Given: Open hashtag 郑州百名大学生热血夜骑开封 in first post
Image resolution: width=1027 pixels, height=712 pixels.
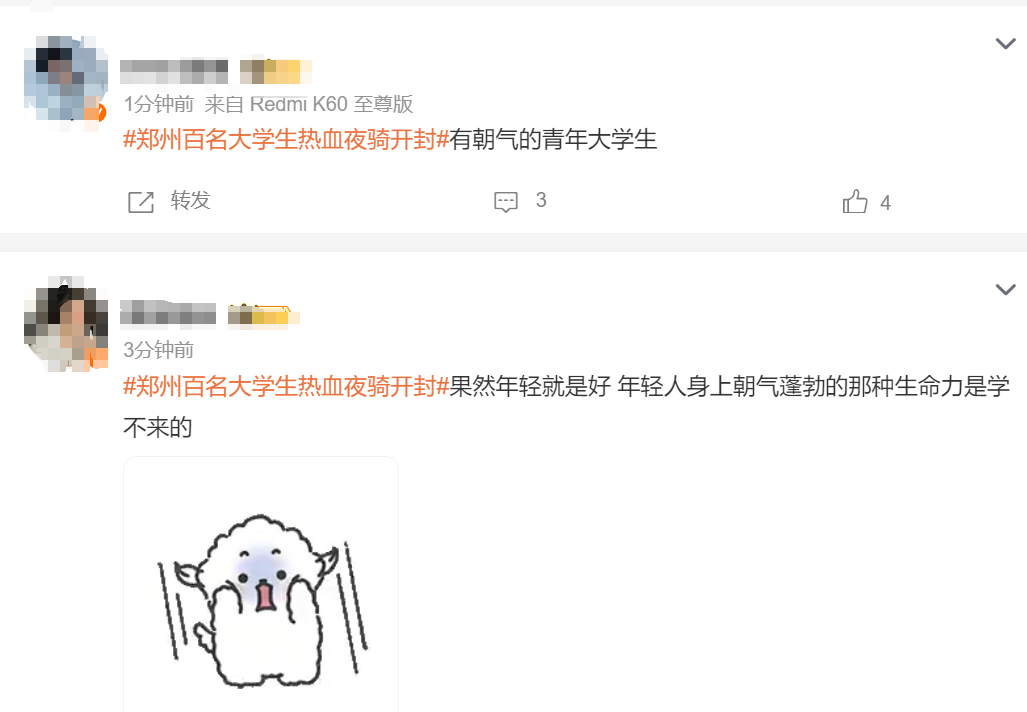Looking at the screenshot, I should [286, 140].
